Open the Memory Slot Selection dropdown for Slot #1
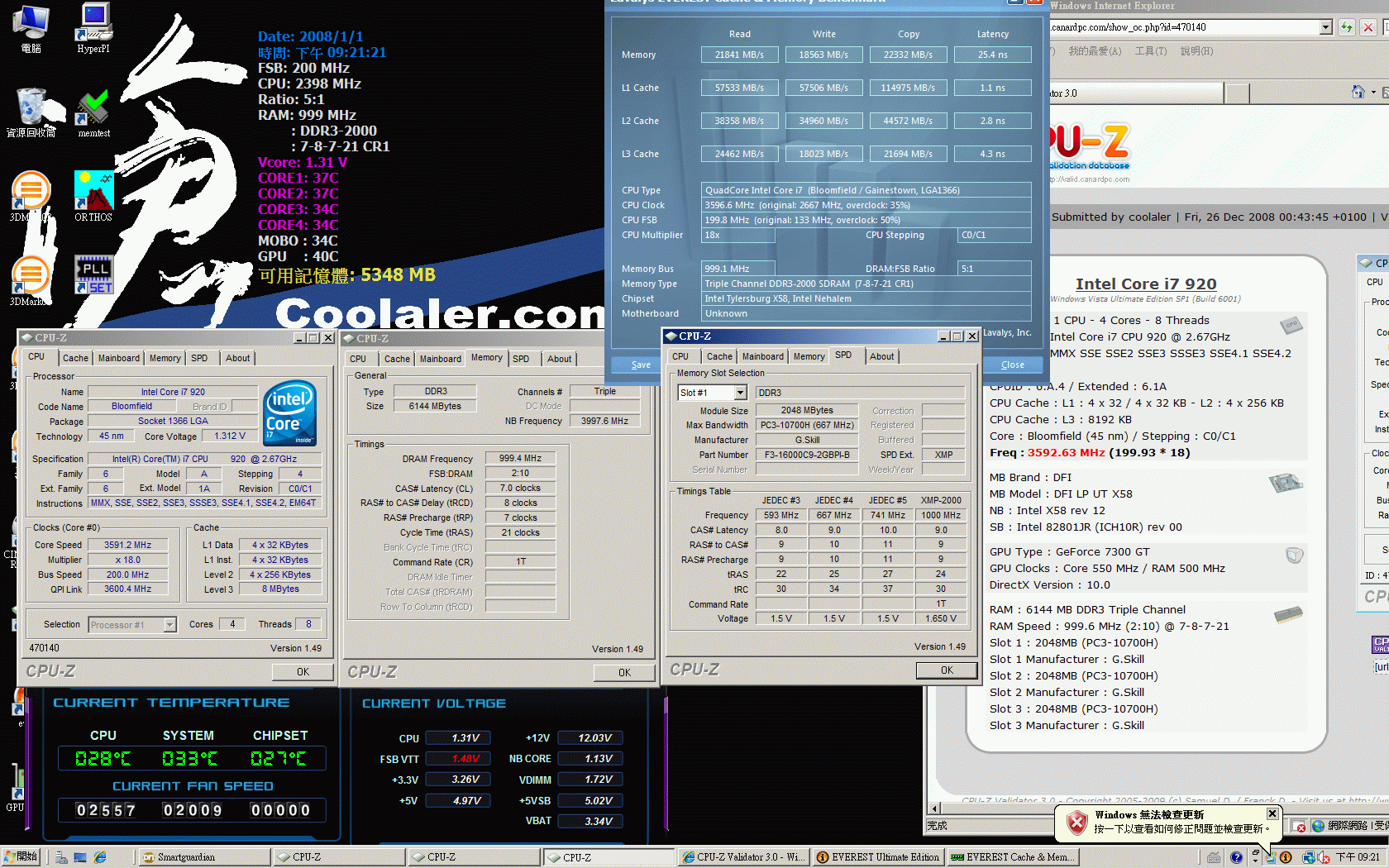Screen dimensions: 1389x868 [x=741, y=393]
